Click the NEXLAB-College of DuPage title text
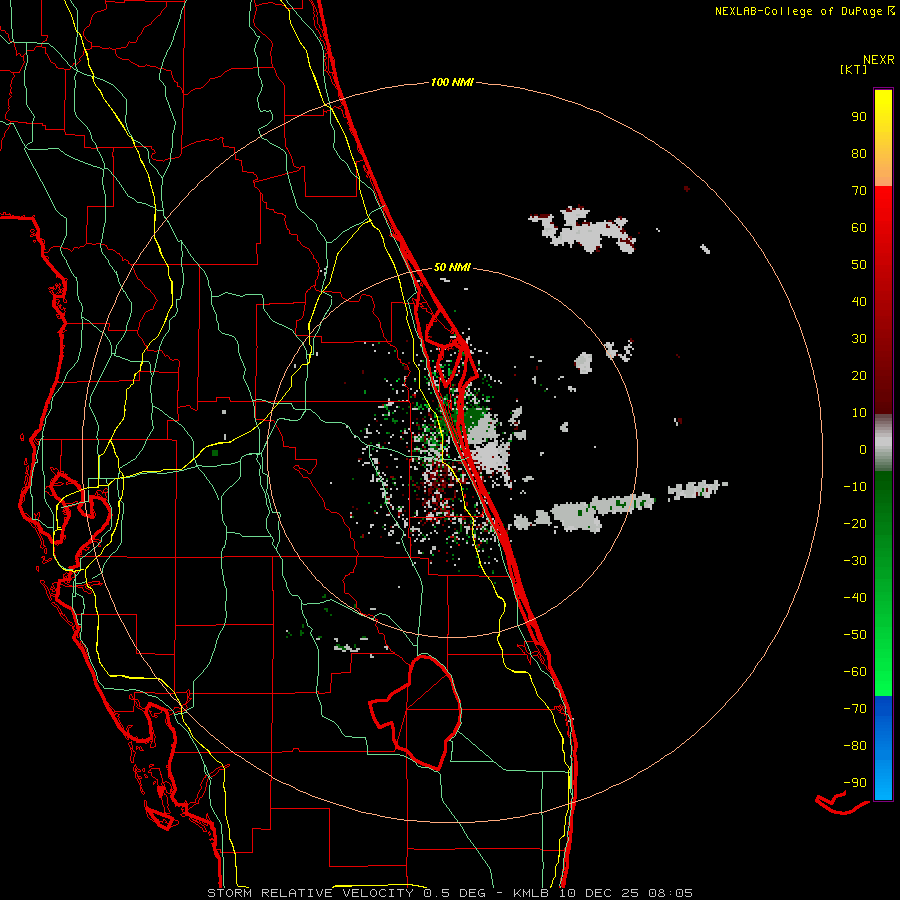900x900 pixels. tap(800, 11)
